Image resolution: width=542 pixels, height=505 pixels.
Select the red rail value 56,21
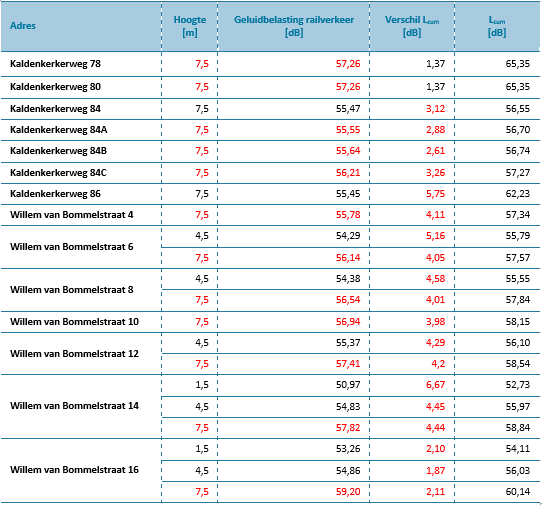coord(348,172)
